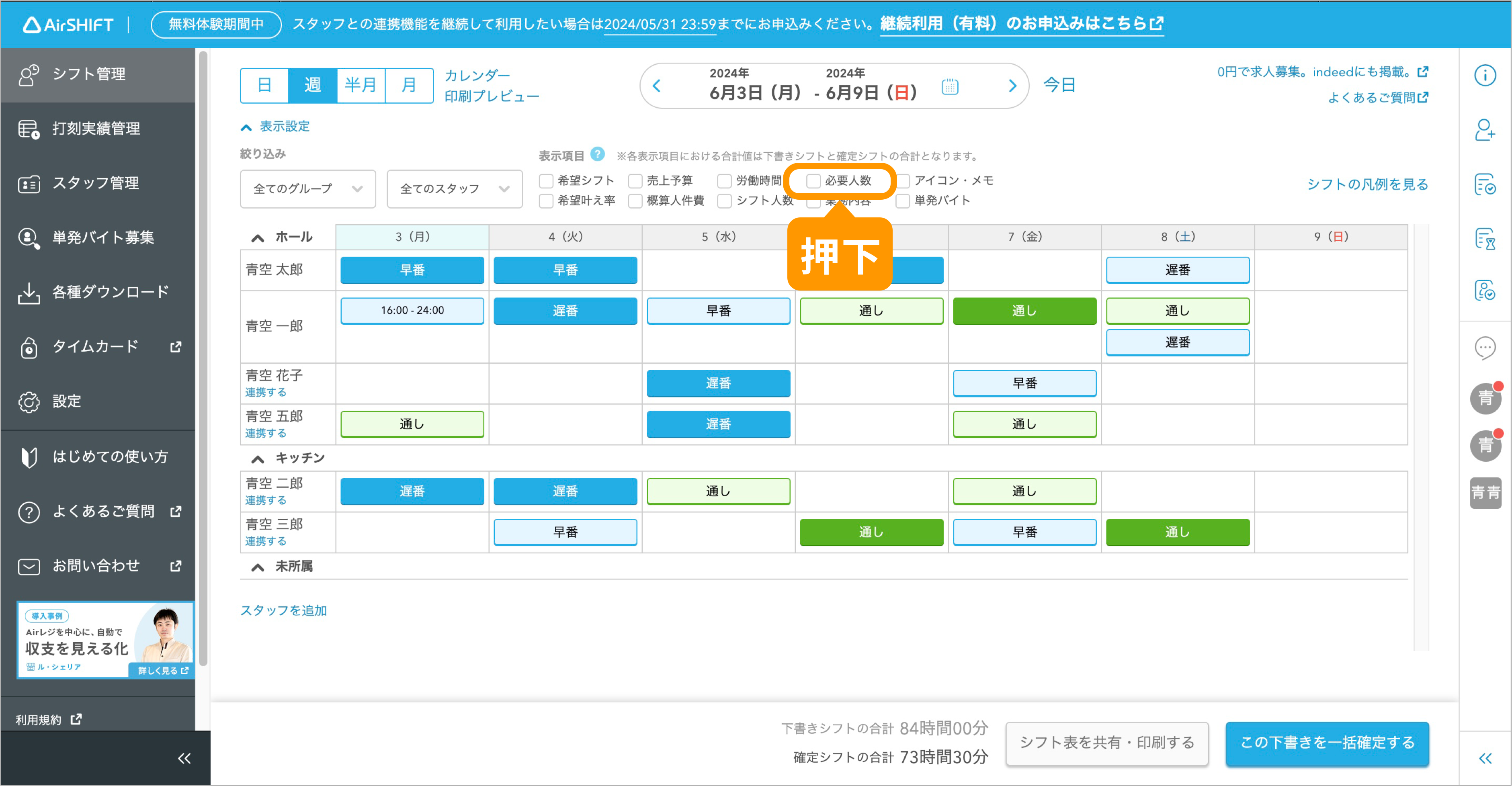Click the 16:00 - 24:00 shift of 青空 一郎
This screenshot has height=786, width=1512.
point(412,311)
